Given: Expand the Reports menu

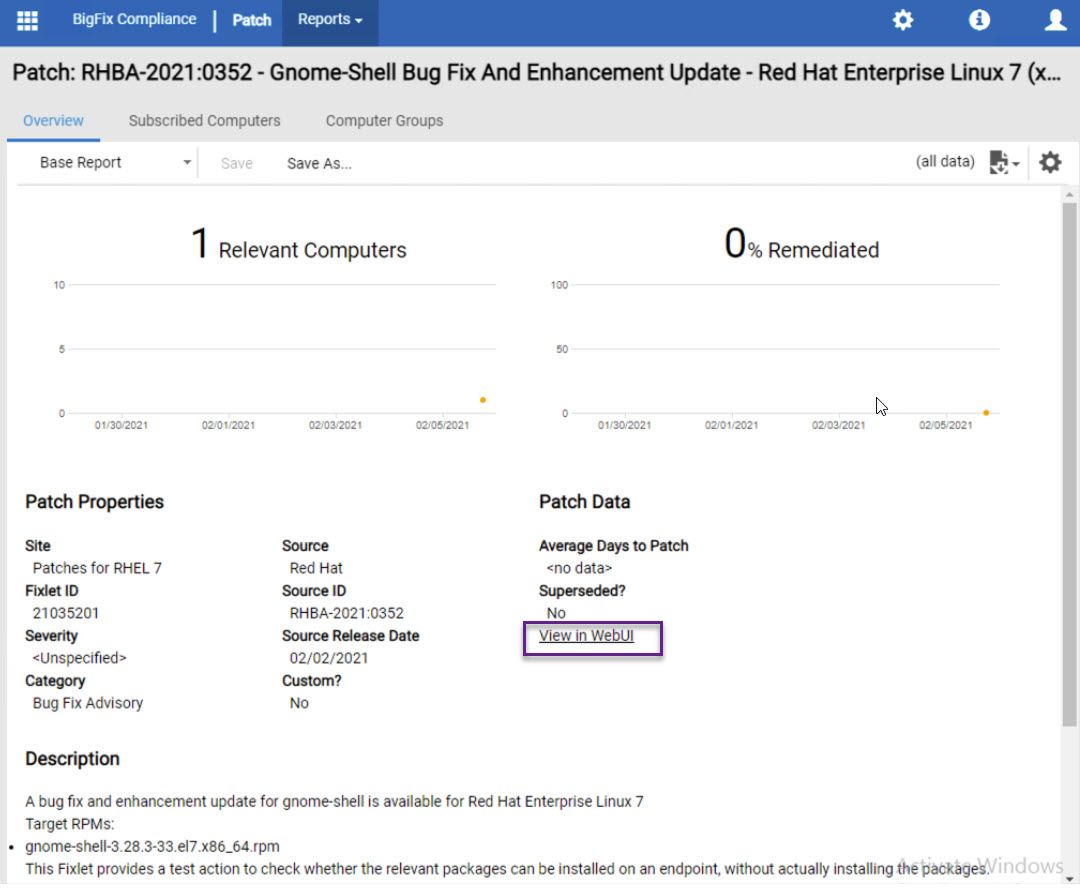Looking at the screenshot, I should click(x=330, y=20).
